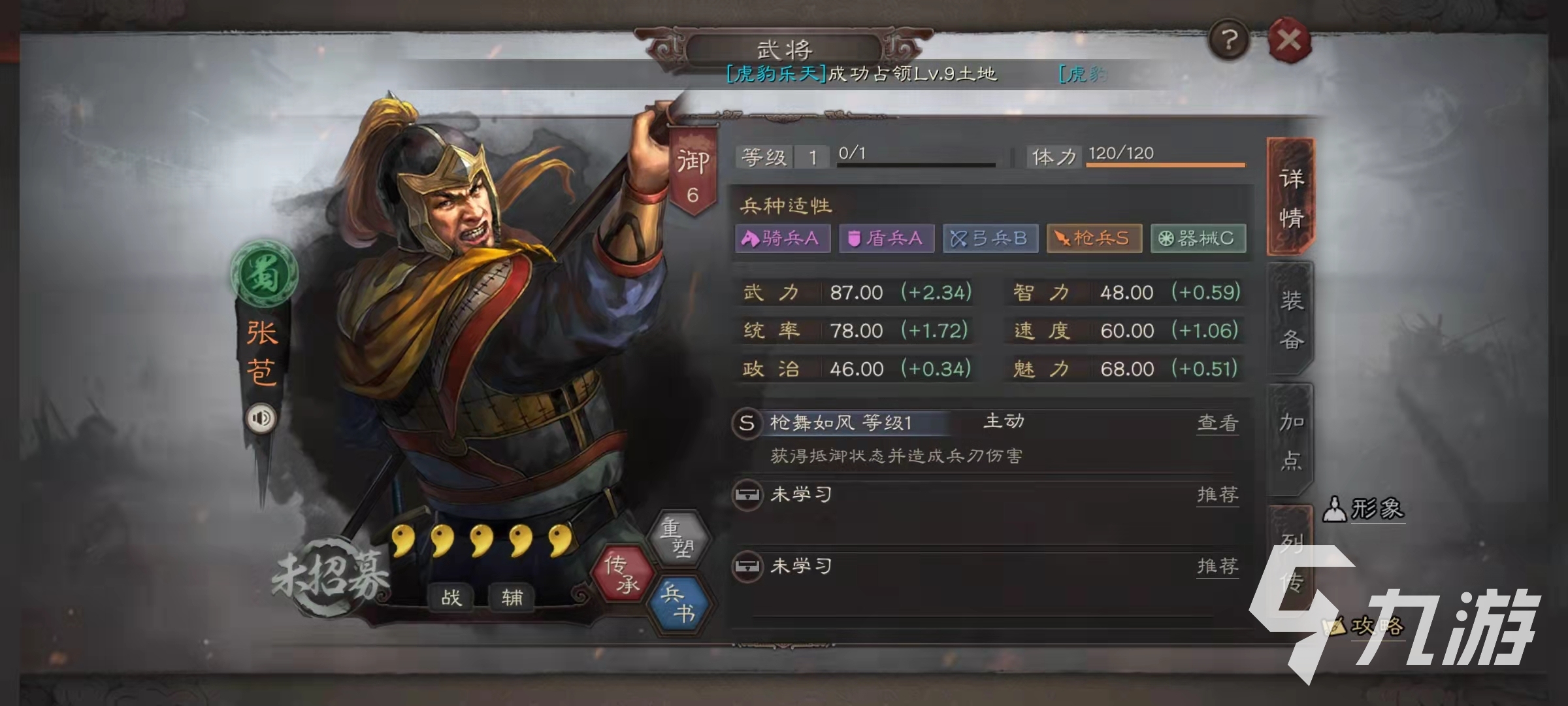Select the 枪兵S troop aptitude badge
This screenshot has width=1568, height=706.
(x=1094, y=238)
